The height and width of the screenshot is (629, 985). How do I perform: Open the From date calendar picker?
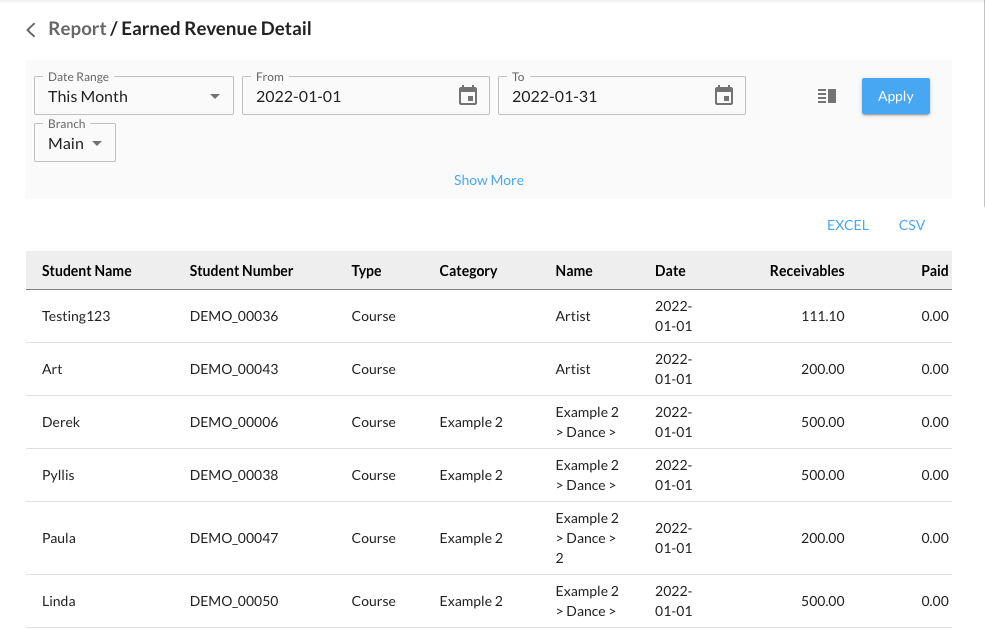[x=468, y=96]
